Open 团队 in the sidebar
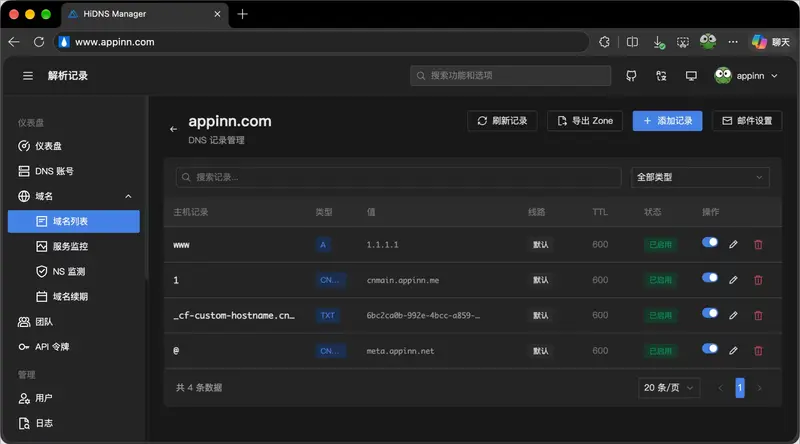800x444 pixels. pyautogui.click(x=73, y=322)
